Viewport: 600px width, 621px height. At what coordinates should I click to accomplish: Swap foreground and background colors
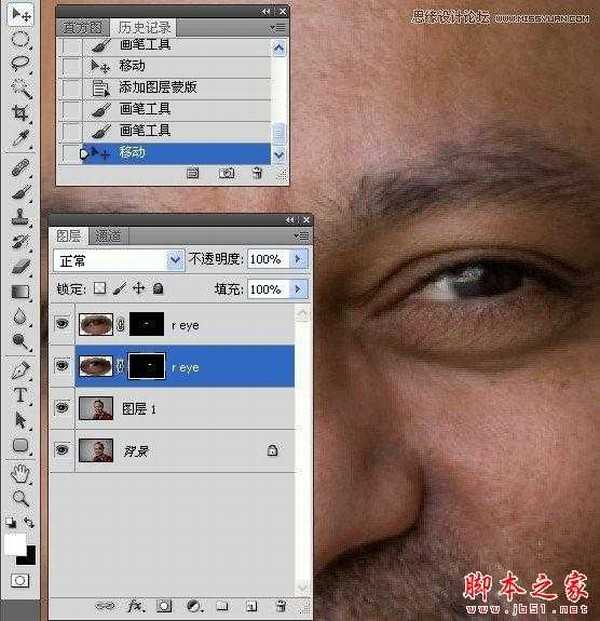coord(29,522)
